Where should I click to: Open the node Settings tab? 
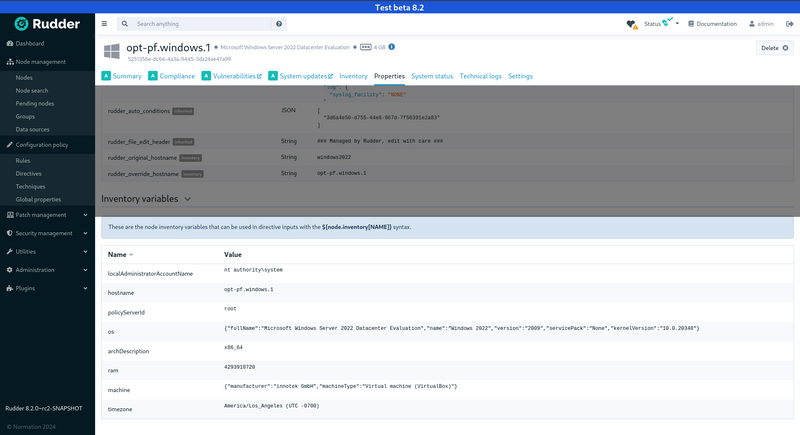point(520,76)
